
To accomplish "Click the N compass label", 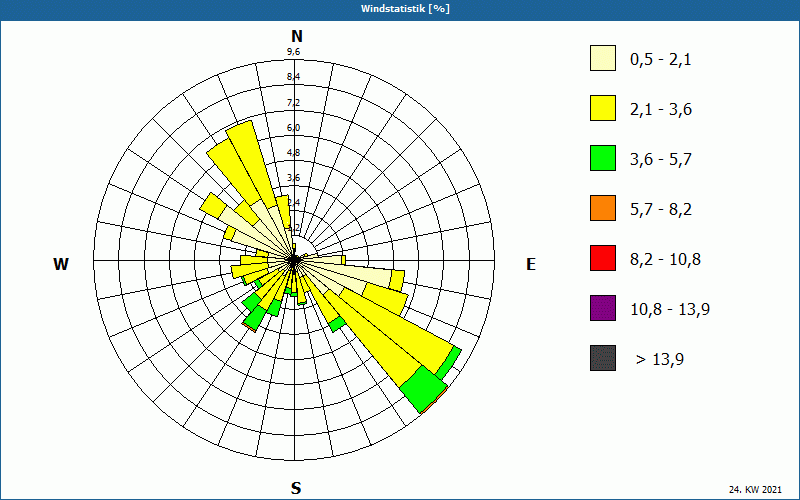I will pos(296,37).
